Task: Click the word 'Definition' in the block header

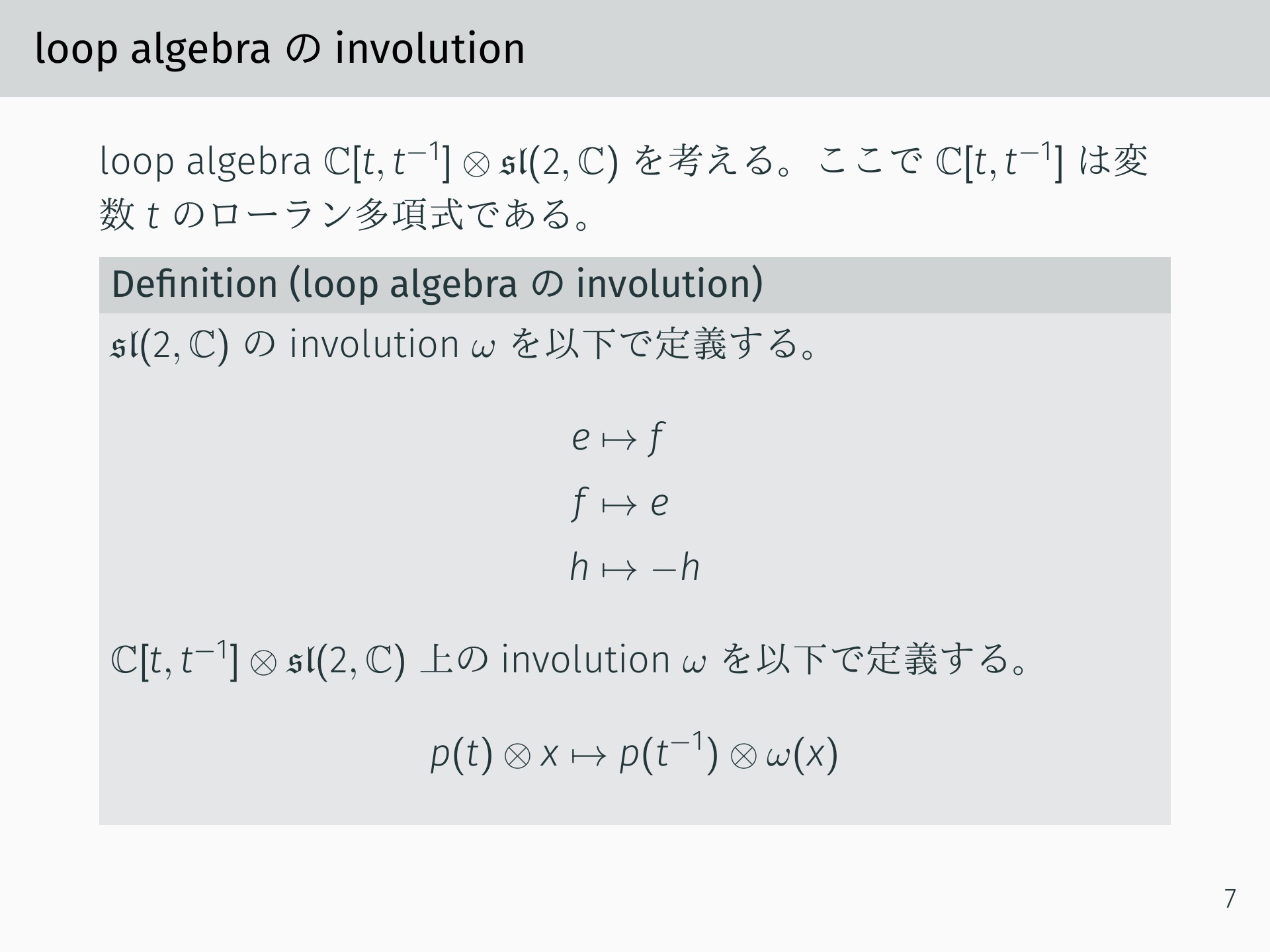Action: pos(194,284)
